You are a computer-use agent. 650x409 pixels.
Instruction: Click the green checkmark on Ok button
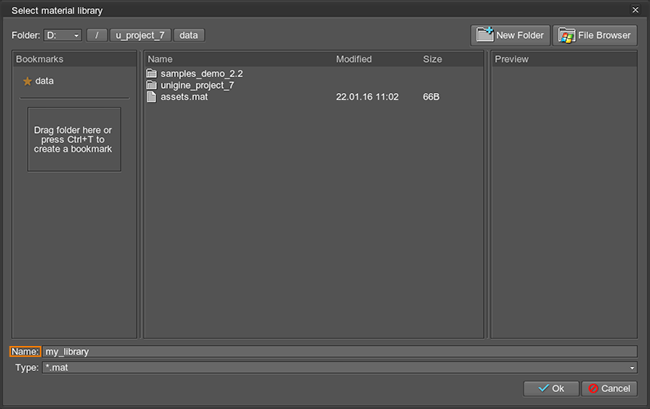pos(543,388)
